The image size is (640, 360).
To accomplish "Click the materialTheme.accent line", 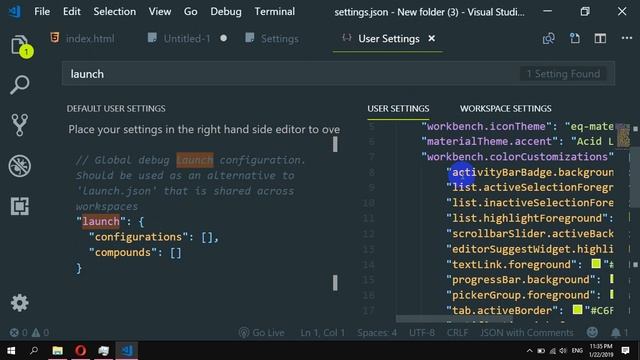I will pyautogui.click(x=518, y=142).
